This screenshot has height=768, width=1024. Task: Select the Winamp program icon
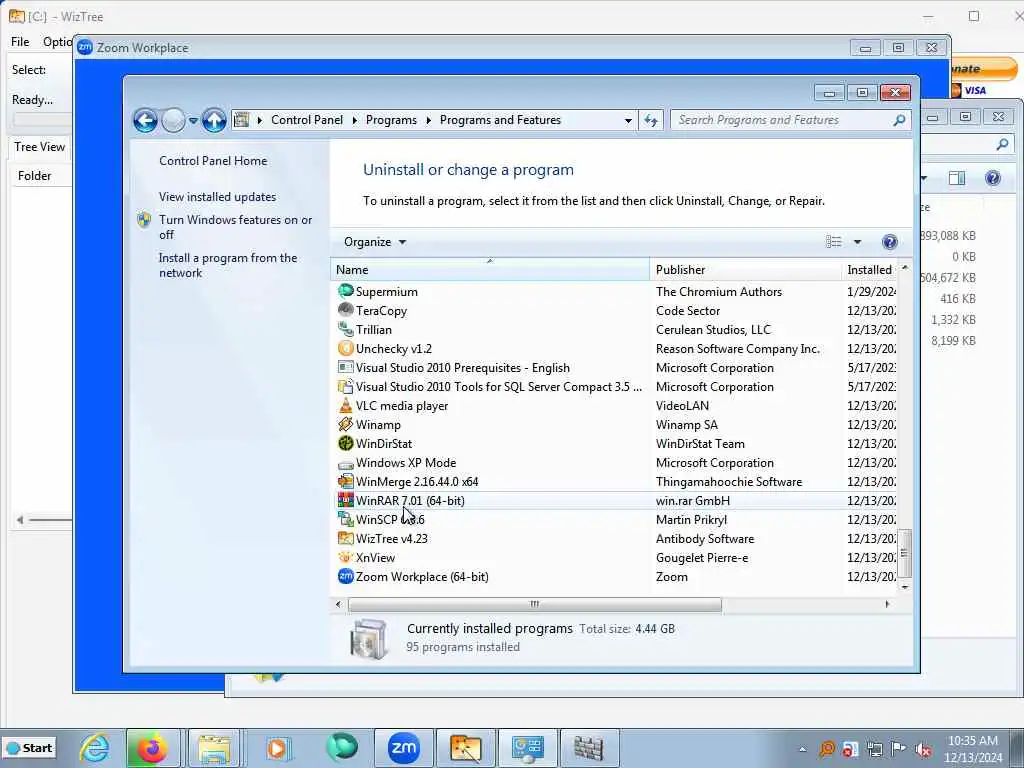point(345,424)
